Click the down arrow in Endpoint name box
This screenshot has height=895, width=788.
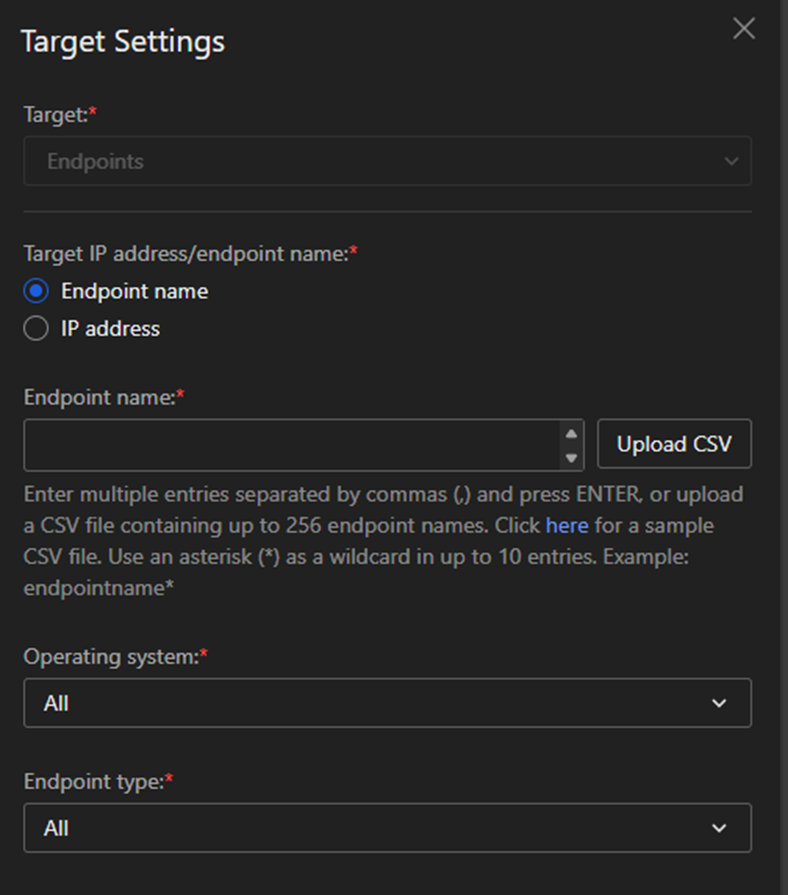click(x=572, y=458)
